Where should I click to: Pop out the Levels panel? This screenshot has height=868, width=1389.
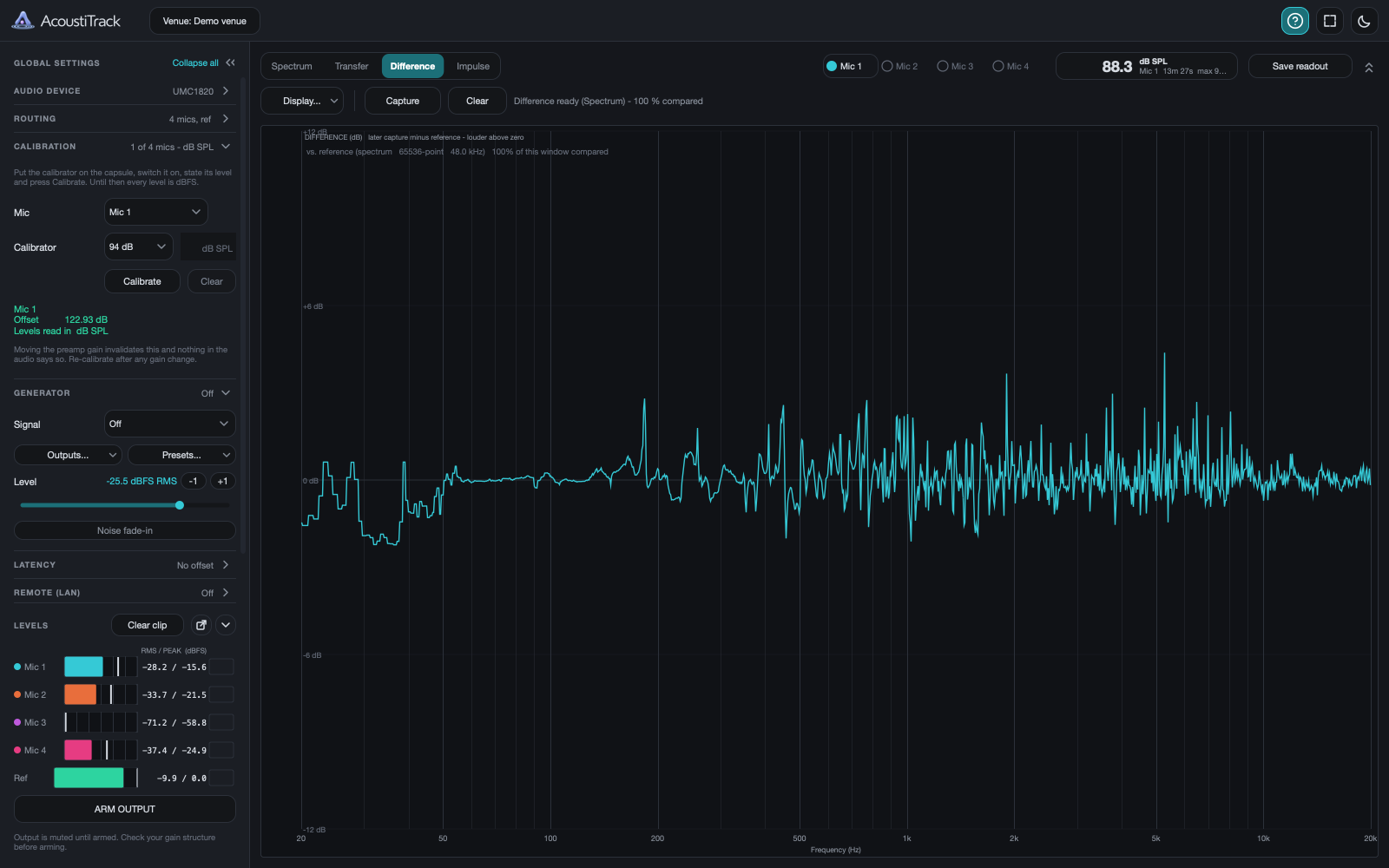tap(201, 625)
